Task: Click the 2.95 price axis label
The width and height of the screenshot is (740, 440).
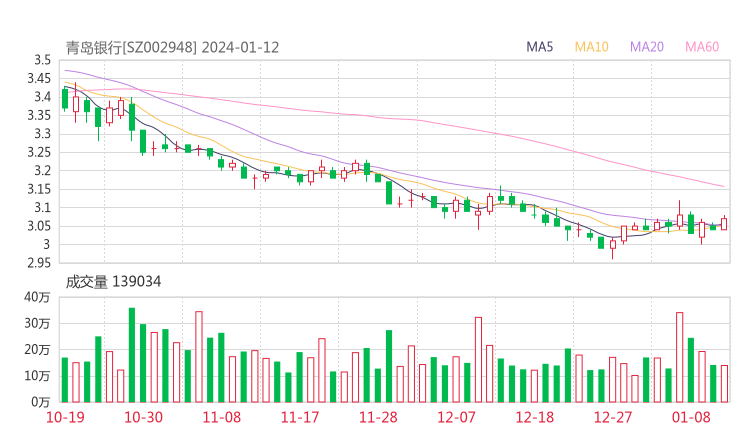Action: pyautogui.click(x=39, y=263)
